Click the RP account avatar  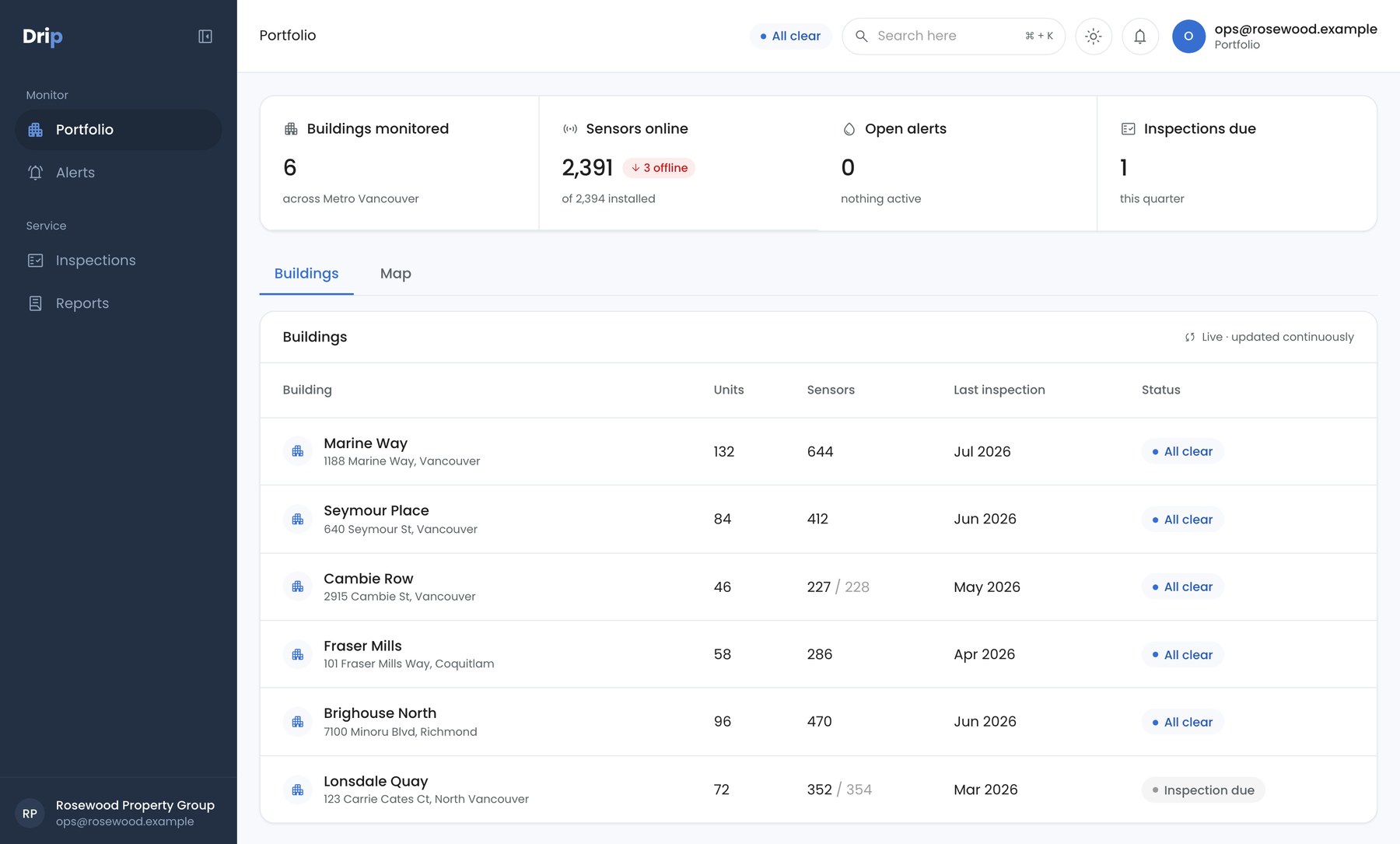[x=30, y=814]
